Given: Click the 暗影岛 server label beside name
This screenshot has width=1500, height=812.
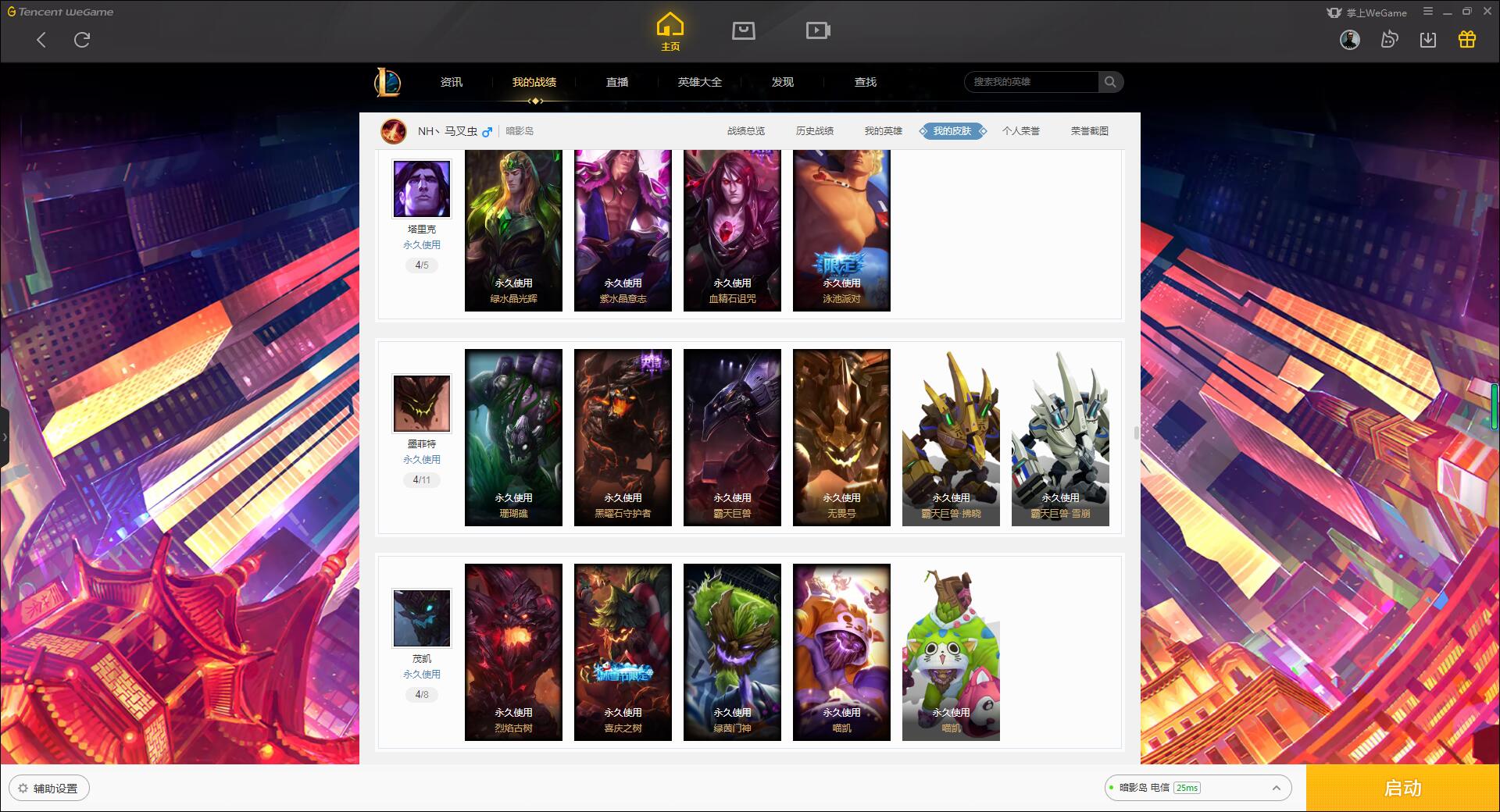Looking at the screenshot, I should click(520, 131).
